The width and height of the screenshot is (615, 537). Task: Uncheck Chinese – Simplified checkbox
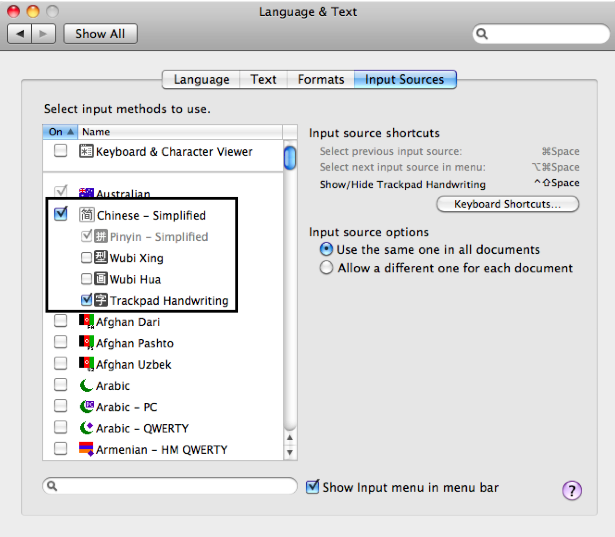[x=61, y=214]
